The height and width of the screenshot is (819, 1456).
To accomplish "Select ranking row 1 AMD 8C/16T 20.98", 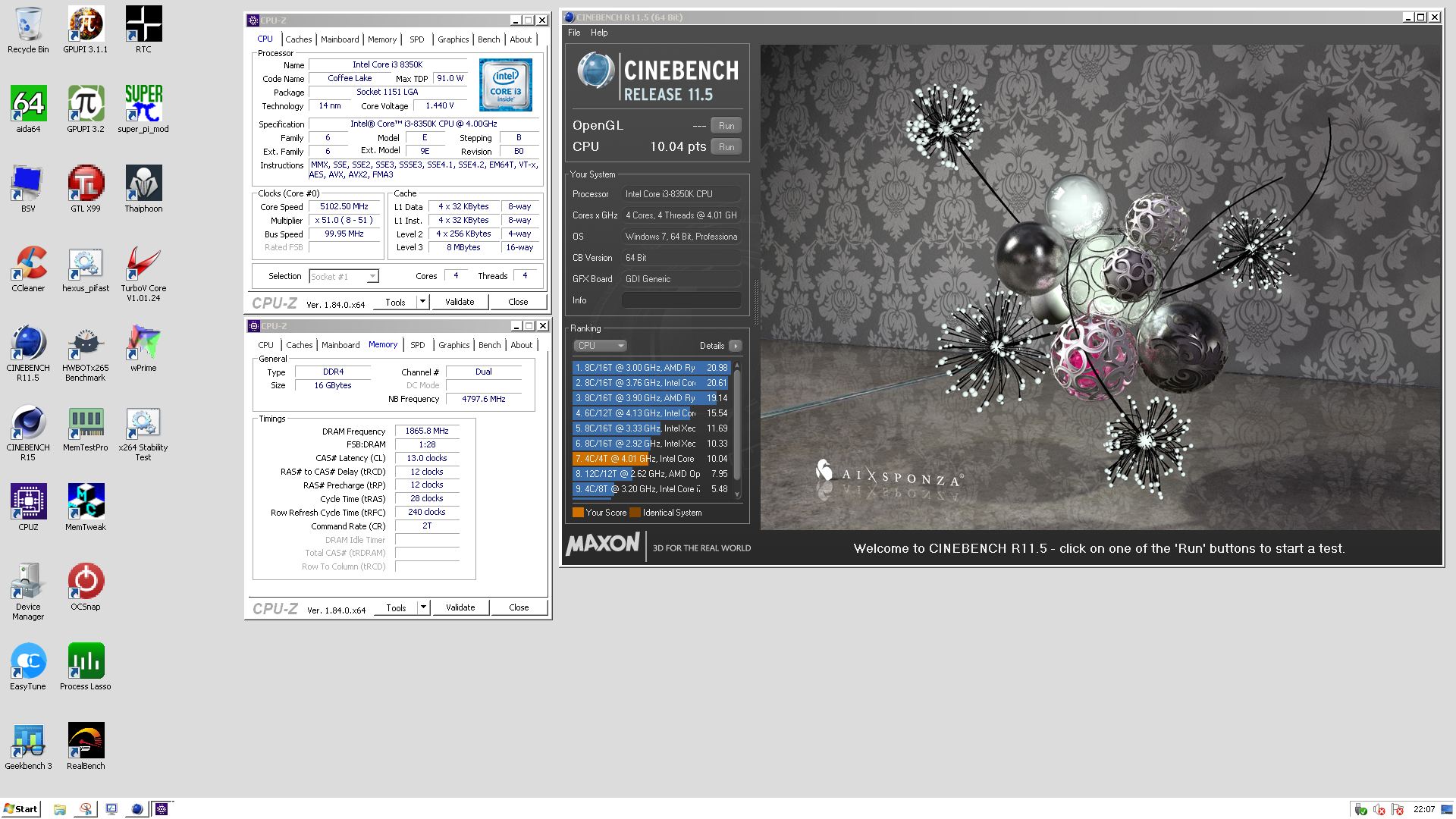I will point(651,368).
